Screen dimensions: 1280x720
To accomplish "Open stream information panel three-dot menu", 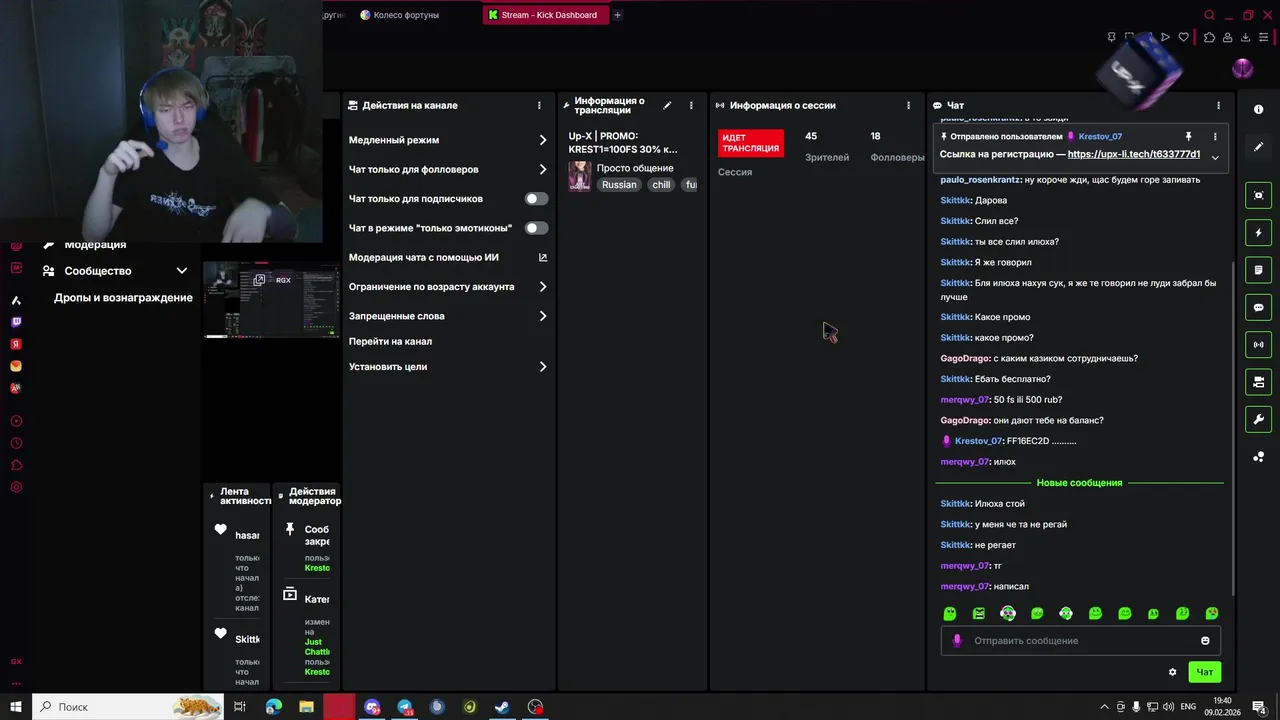I will click(x=691, y=105).
